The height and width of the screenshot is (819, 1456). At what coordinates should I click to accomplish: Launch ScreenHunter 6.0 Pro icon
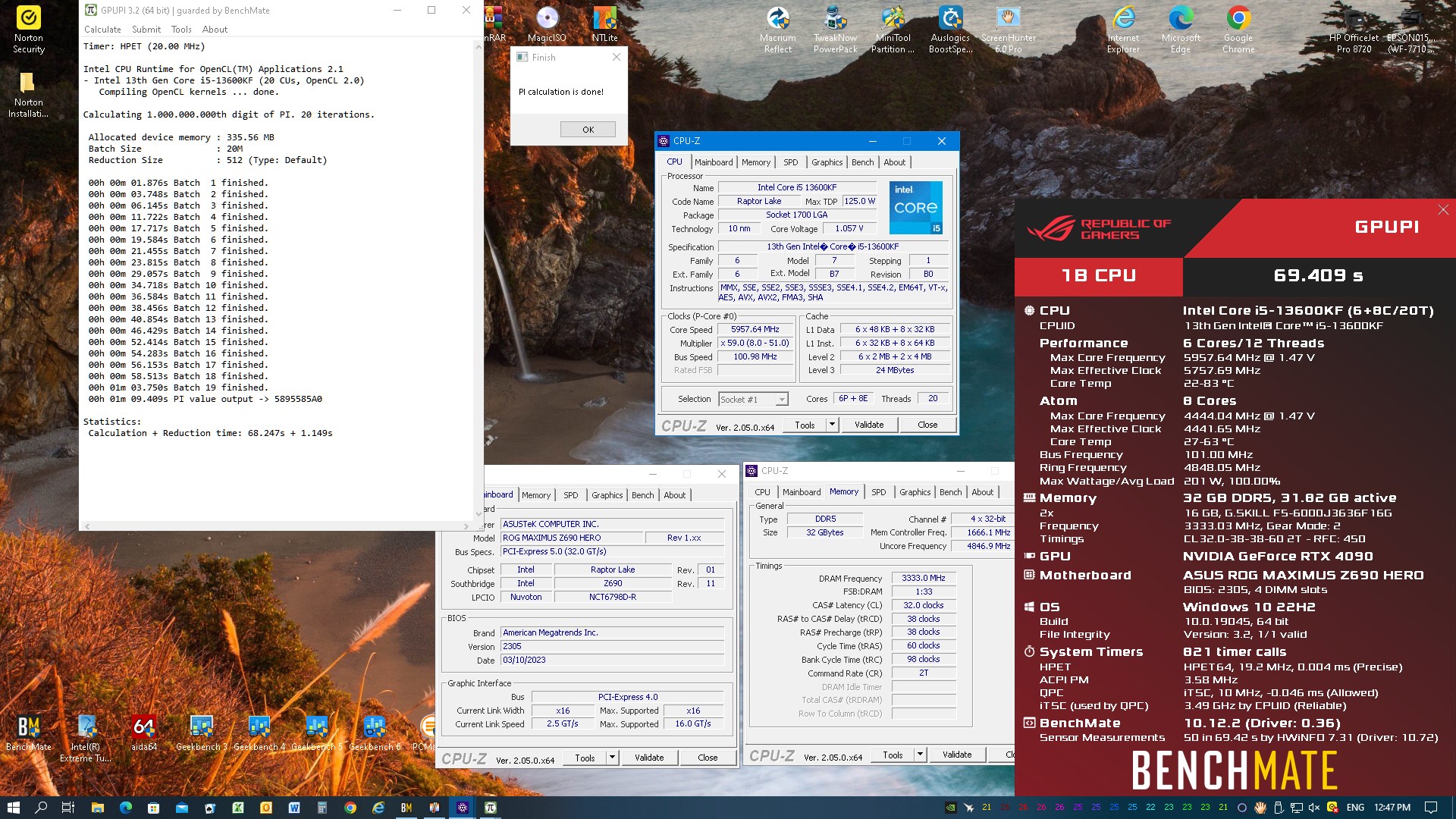(1008, 30)
